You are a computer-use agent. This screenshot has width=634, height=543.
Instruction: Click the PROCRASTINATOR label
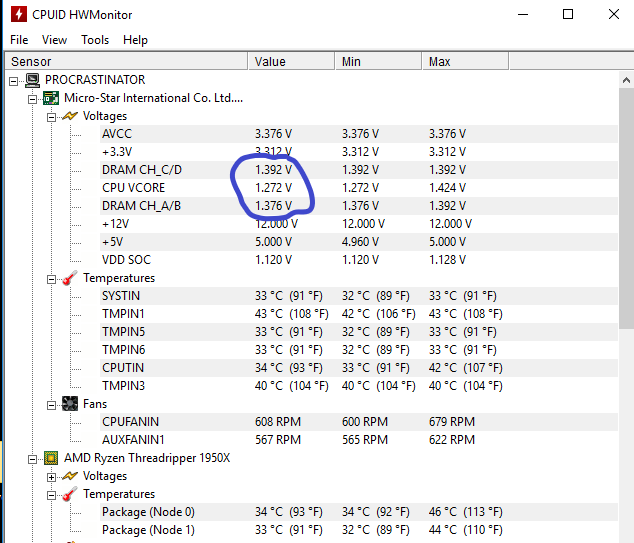coord(95,80)
